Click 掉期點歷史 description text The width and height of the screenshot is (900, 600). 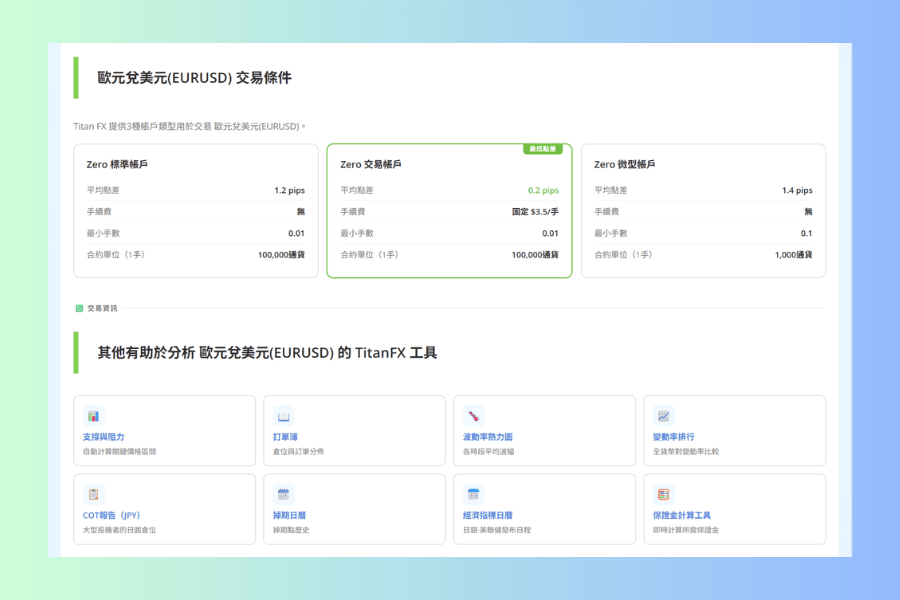pyautogui.click(x=291, y=529)
